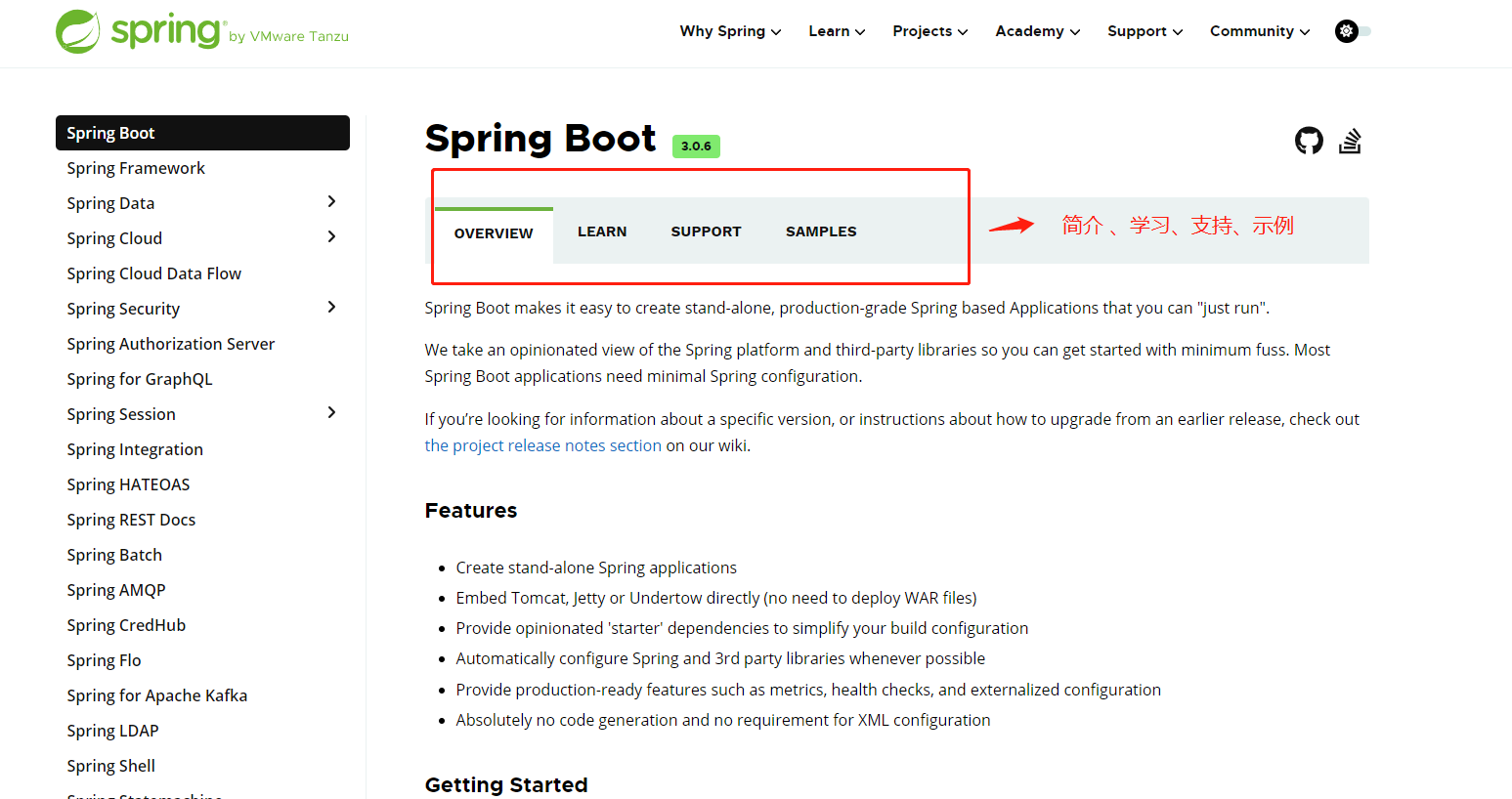The height and width of the screenshot is (799, 1512).
Task: Click the 'Absolutely no code generation' bullet
Action: tap(723, 720)
